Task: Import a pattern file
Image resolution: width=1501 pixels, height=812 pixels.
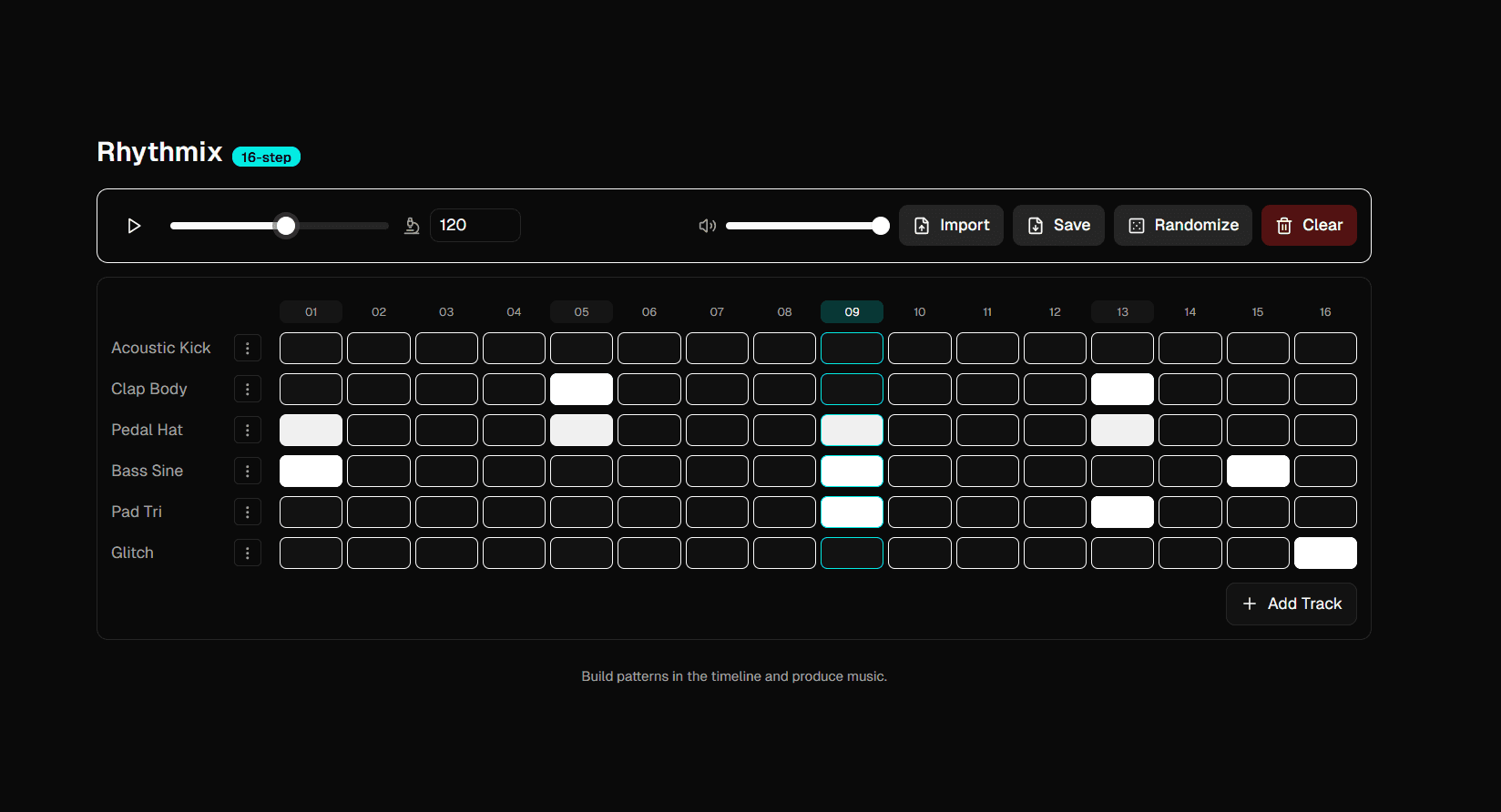Action: [x=951, y=226]
